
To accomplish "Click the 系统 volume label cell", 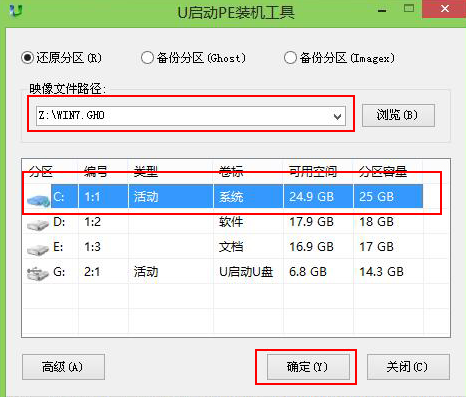I will (x=231, y=197).
